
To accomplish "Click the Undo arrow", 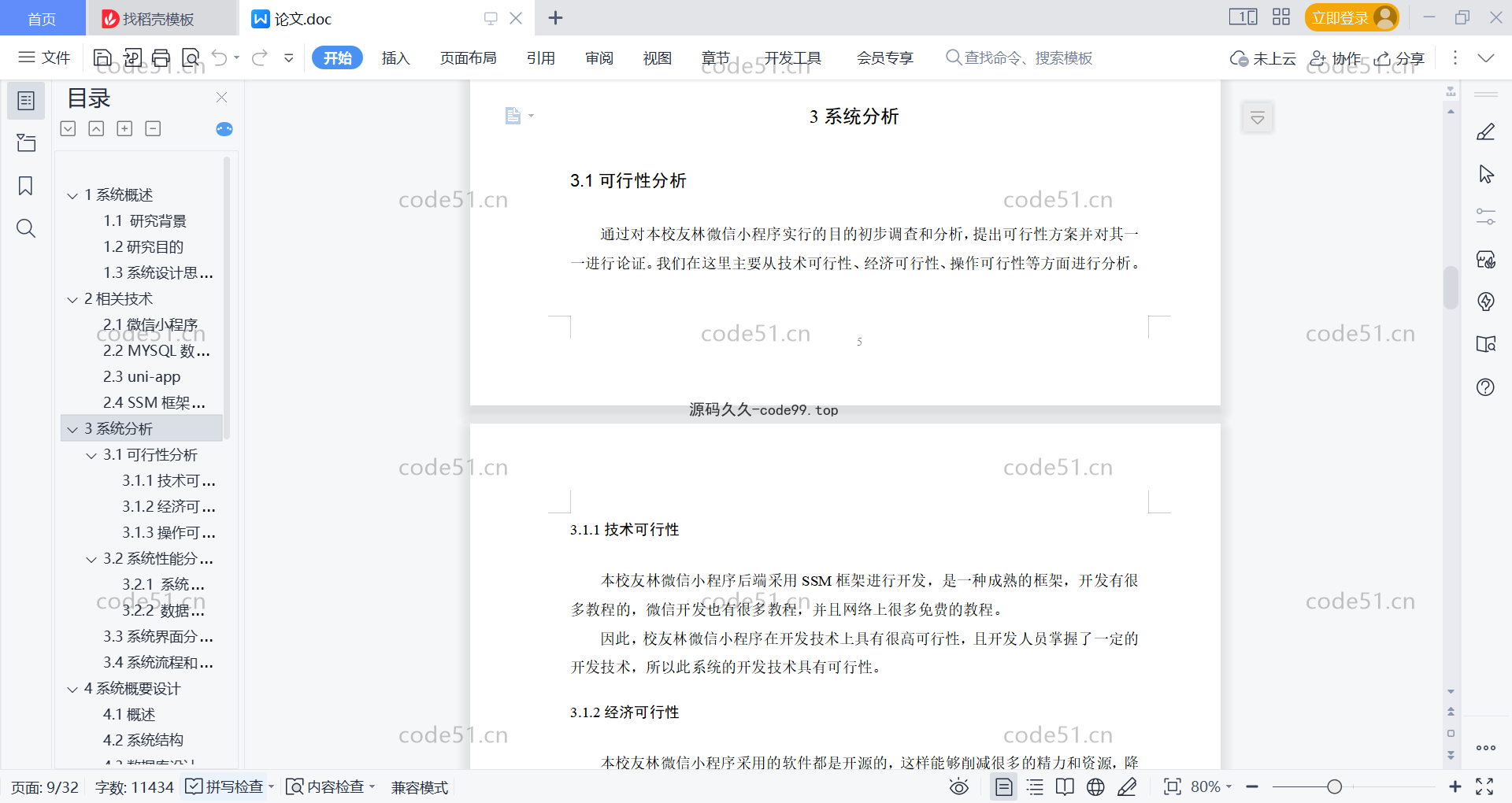I will click(220, 57).
